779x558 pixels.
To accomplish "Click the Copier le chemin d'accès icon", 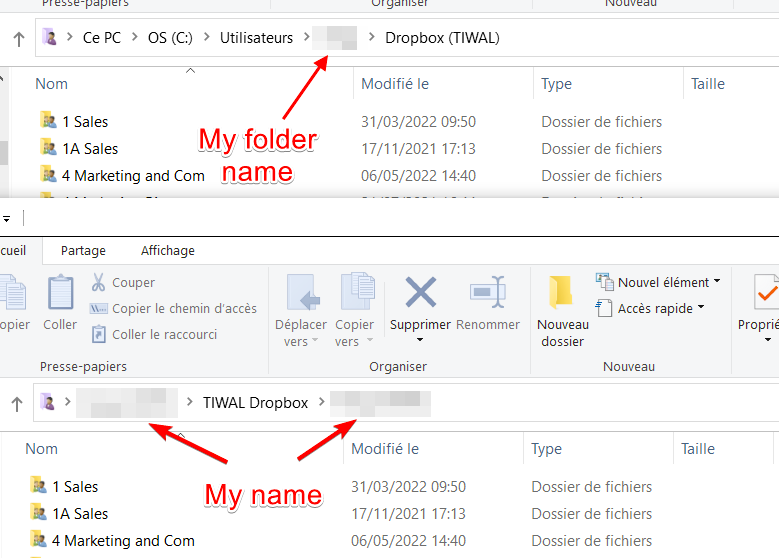I will pos(98,309).
